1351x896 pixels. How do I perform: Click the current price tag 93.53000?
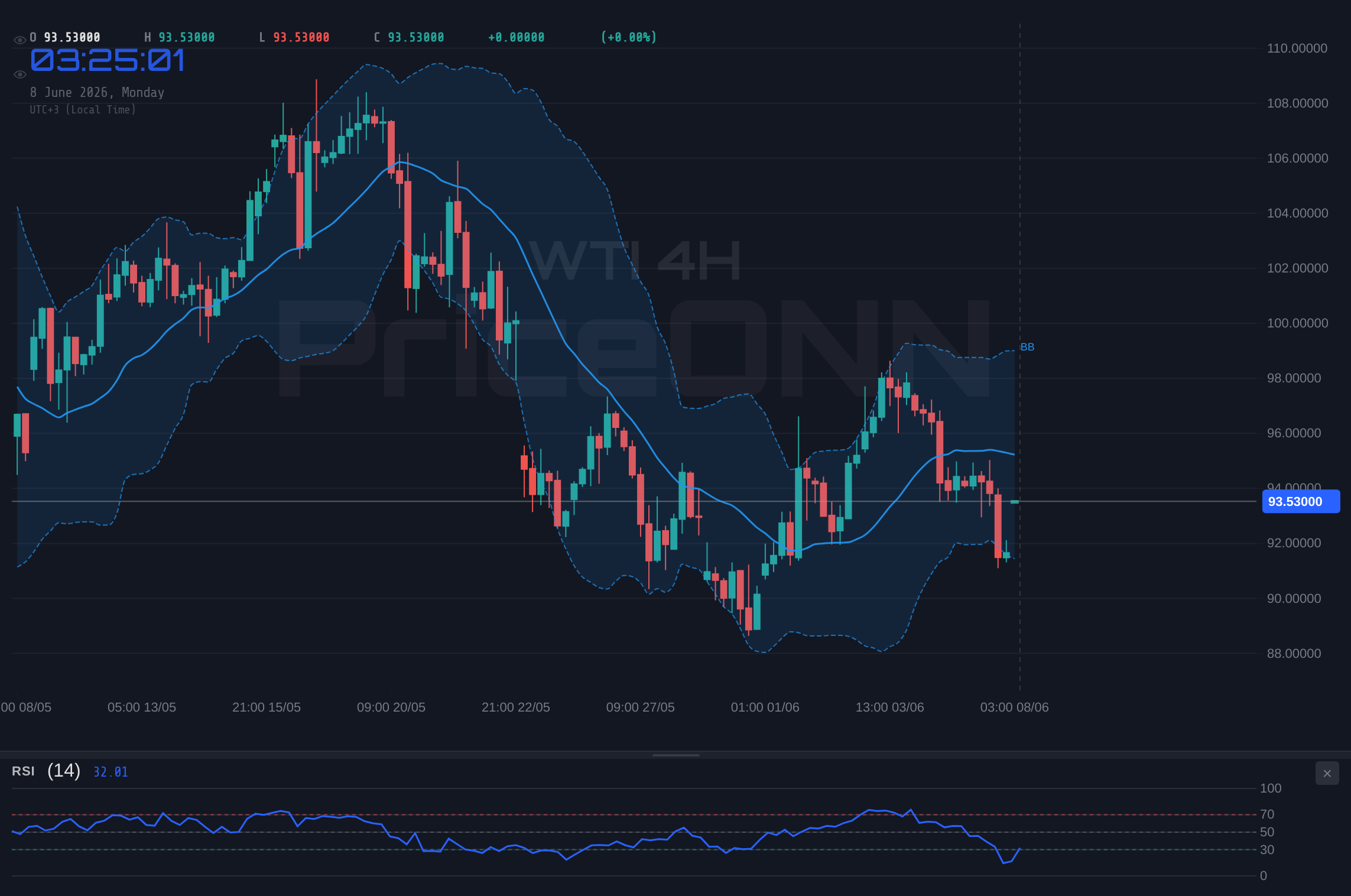tap(1301, 502)
